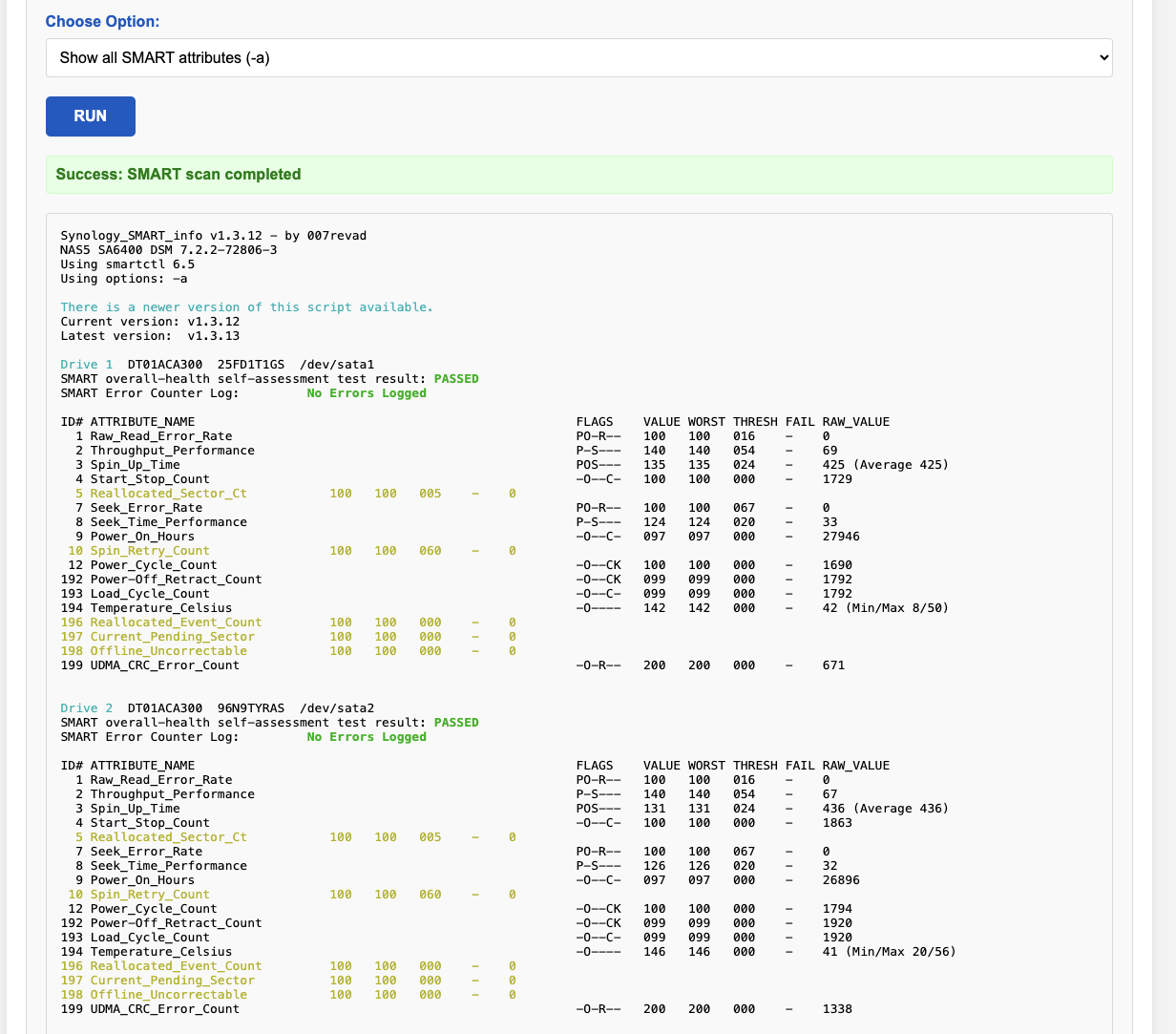1176x1034 pixels.
Task: Click the 'Using options: -a' line
Action: coord(124,279)
